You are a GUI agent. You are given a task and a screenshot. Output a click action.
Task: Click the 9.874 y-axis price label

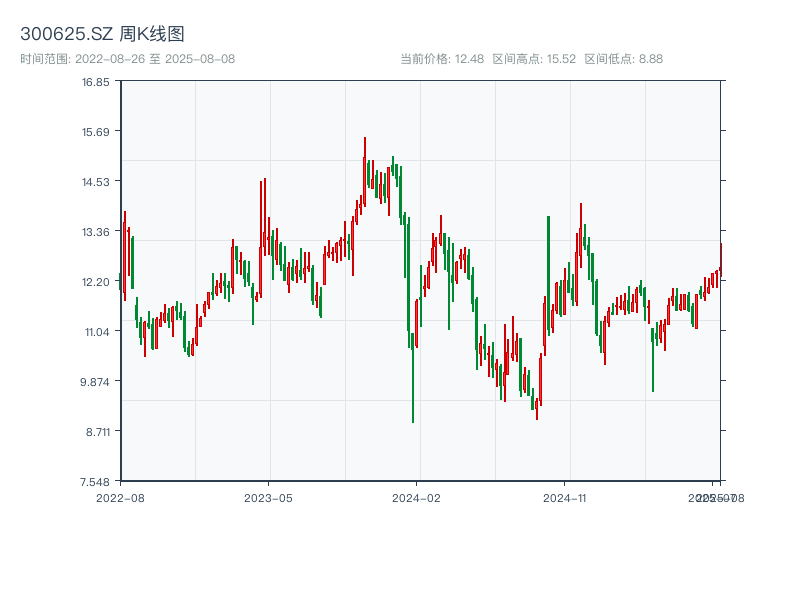click(x=96, y=382)
